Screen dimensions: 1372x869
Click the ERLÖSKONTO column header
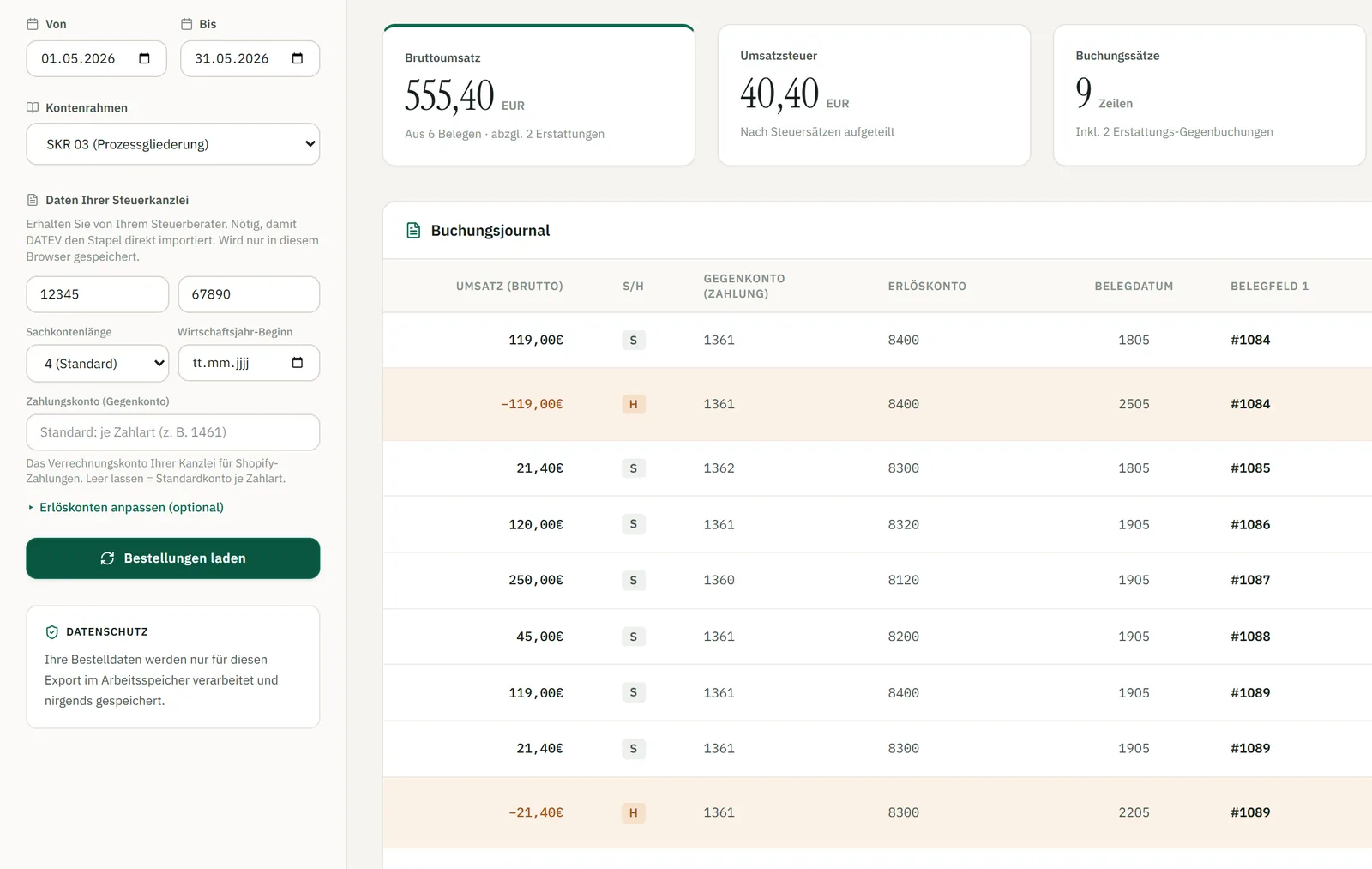coord(927,287)
